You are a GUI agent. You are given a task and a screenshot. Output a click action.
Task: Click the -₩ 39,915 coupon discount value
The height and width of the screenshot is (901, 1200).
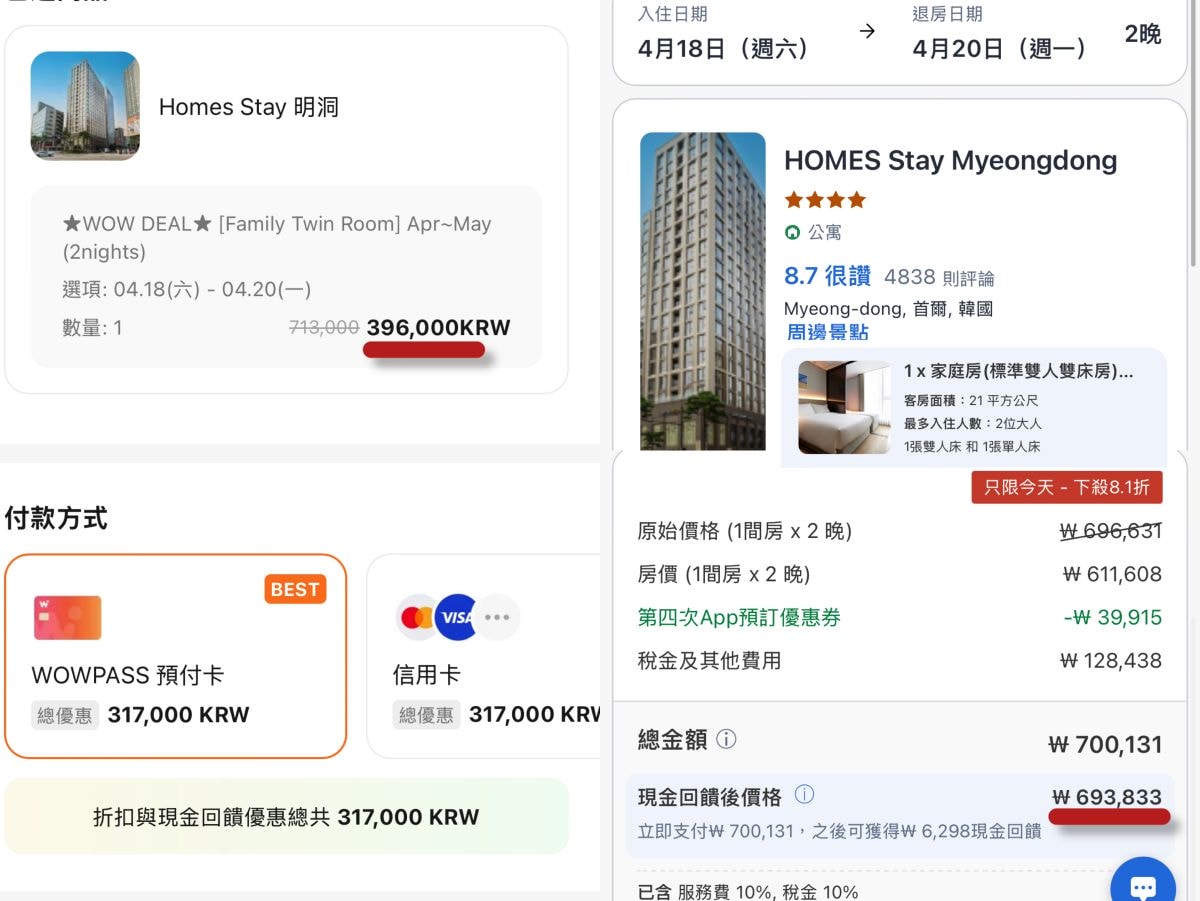coord(1113,618)
